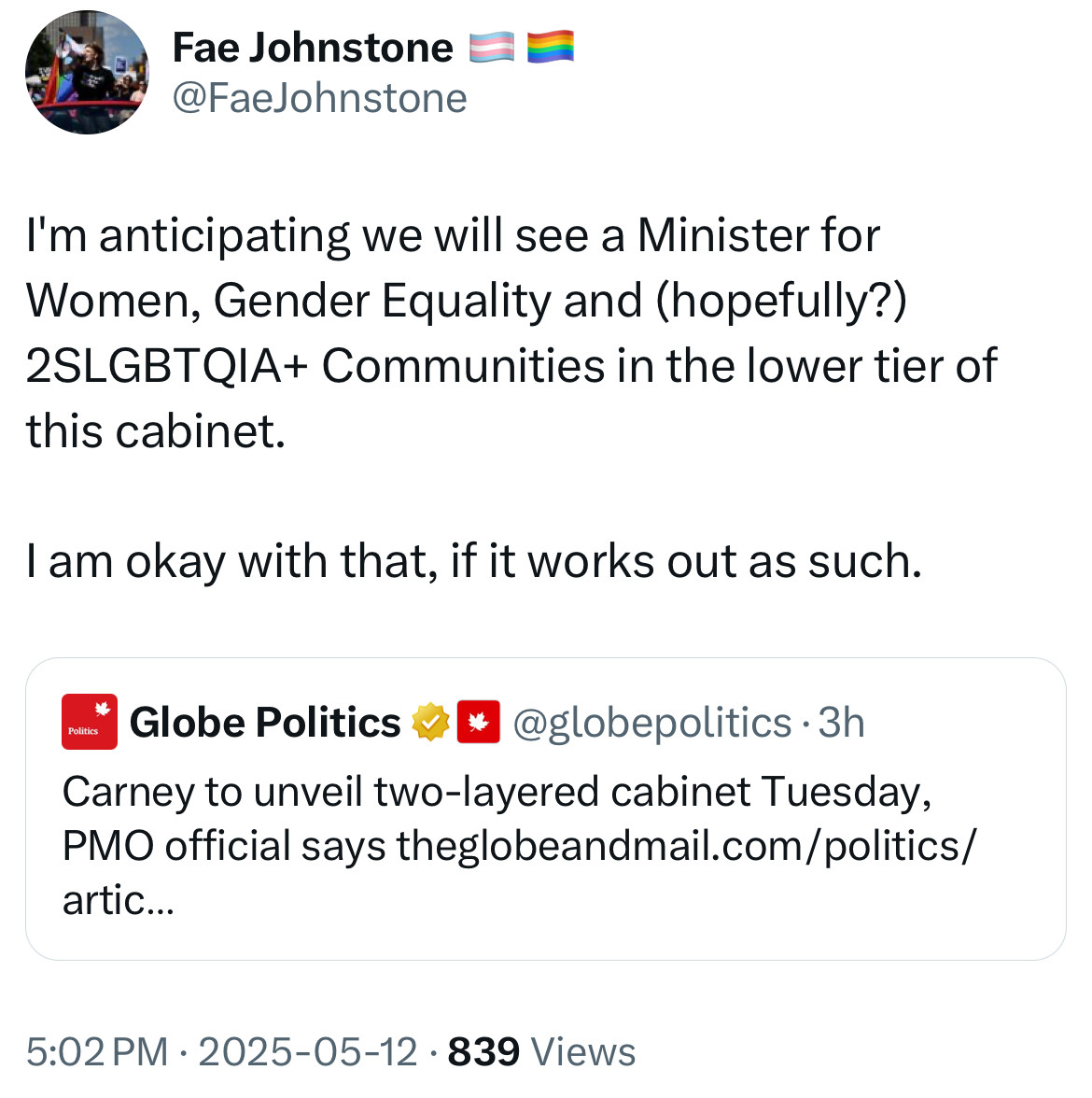Click the gold verified checkmark badge
The image size is (1092, 1098).
(x=430, y=722)
